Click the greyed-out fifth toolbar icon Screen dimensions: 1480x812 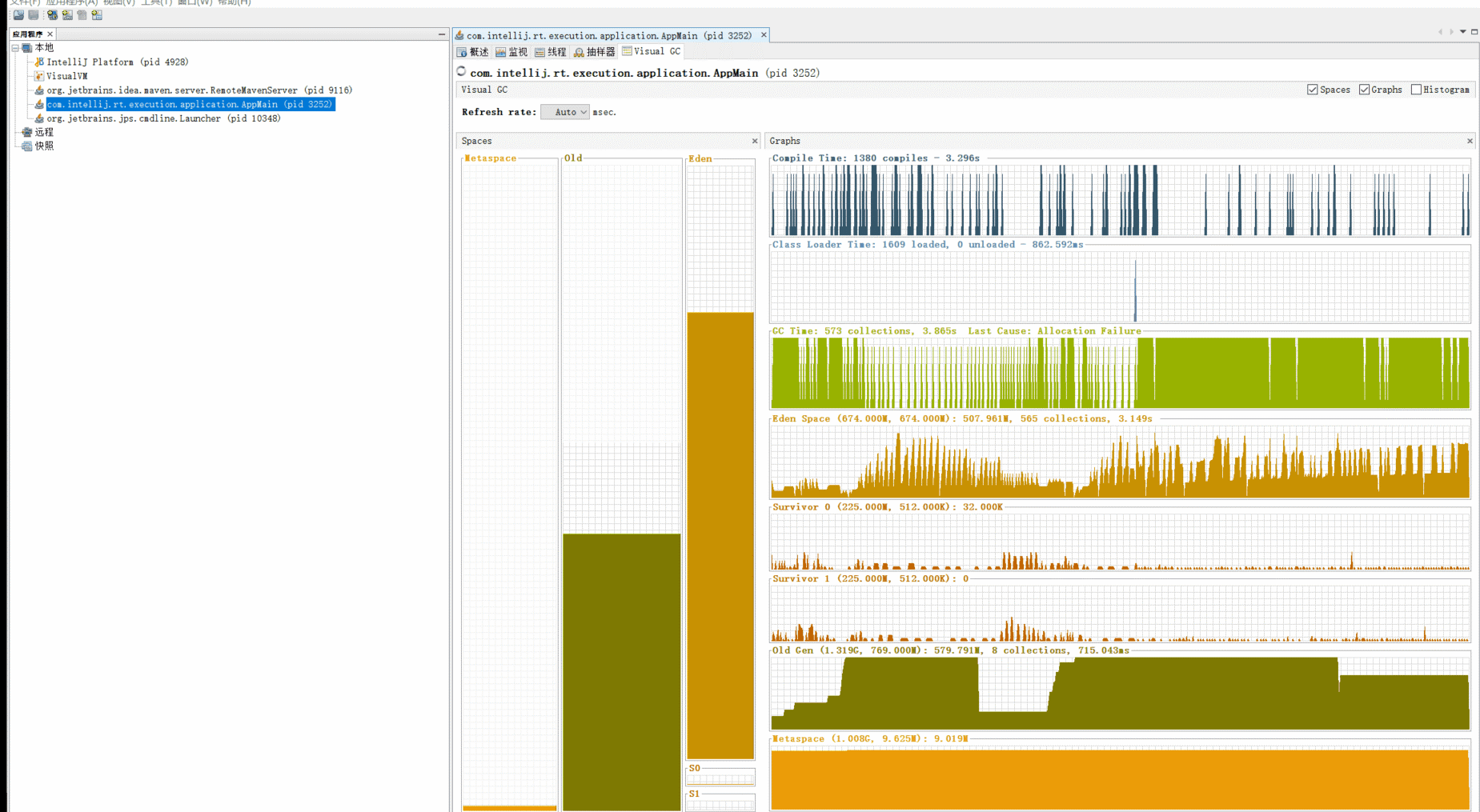pyautogui.click(x=82, y=15)
